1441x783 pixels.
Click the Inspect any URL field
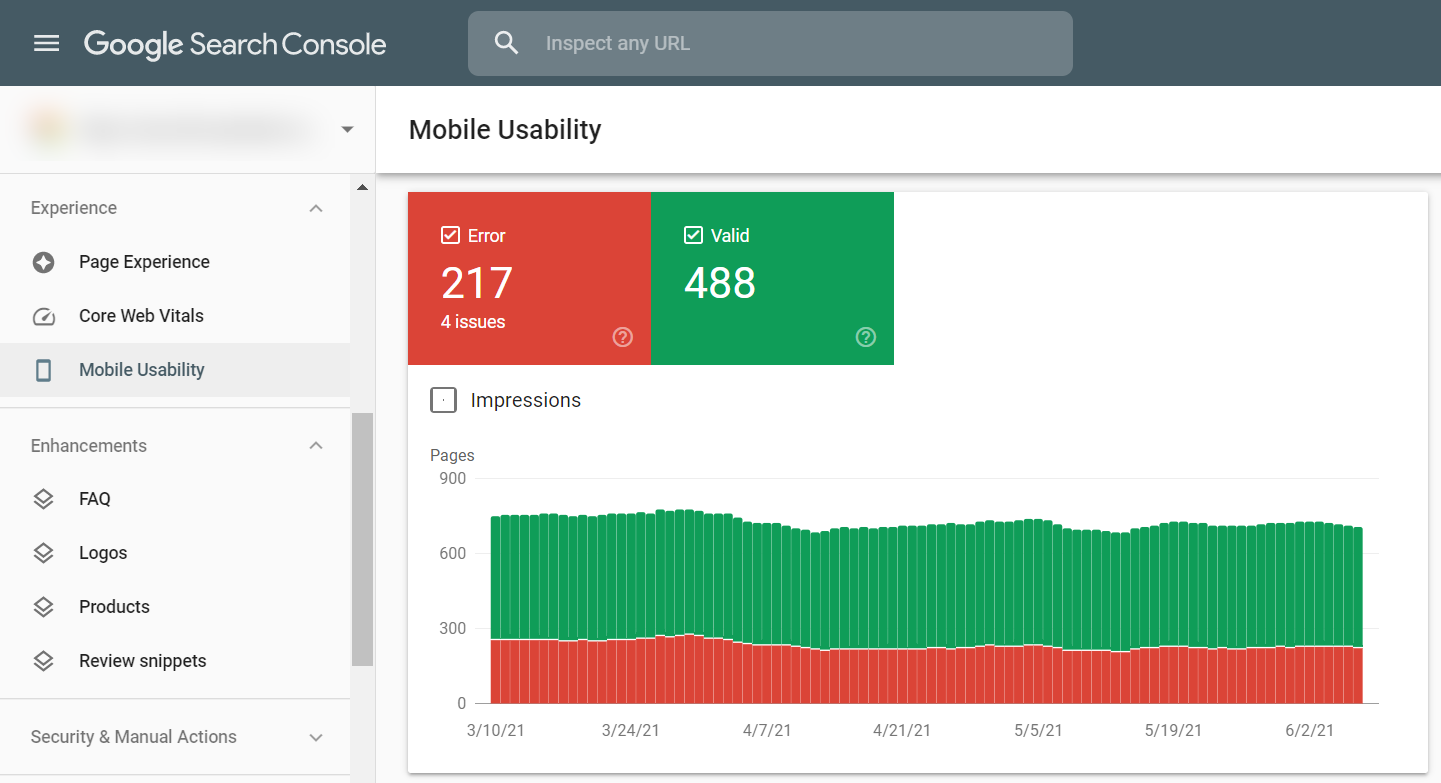click(x=770, y=43)
